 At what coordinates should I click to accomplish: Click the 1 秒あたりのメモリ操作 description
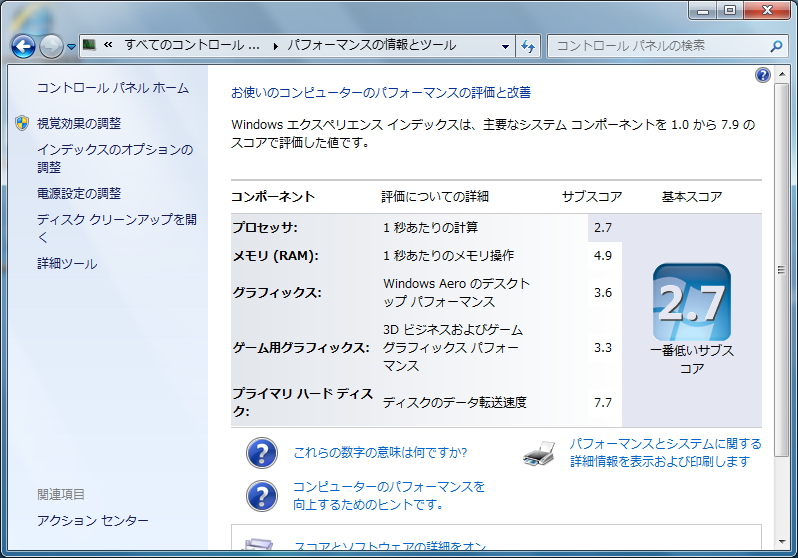[448, 256]
